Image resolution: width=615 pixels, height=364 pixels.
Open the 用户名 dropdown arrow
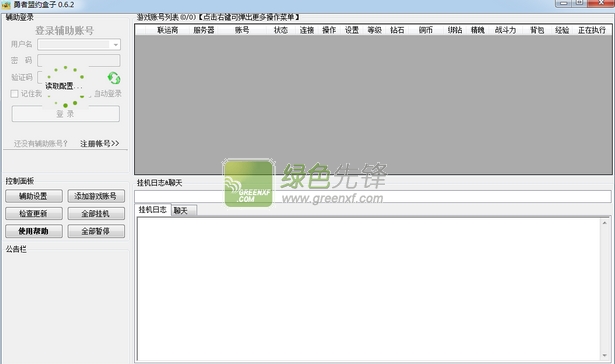[x=116, y=44]
